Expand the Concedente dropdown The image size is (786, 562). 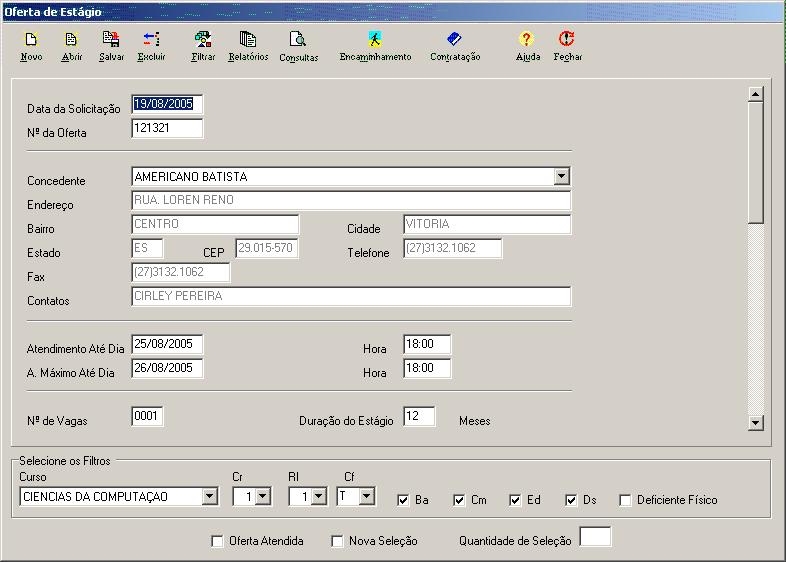click(x=561, y=176)
